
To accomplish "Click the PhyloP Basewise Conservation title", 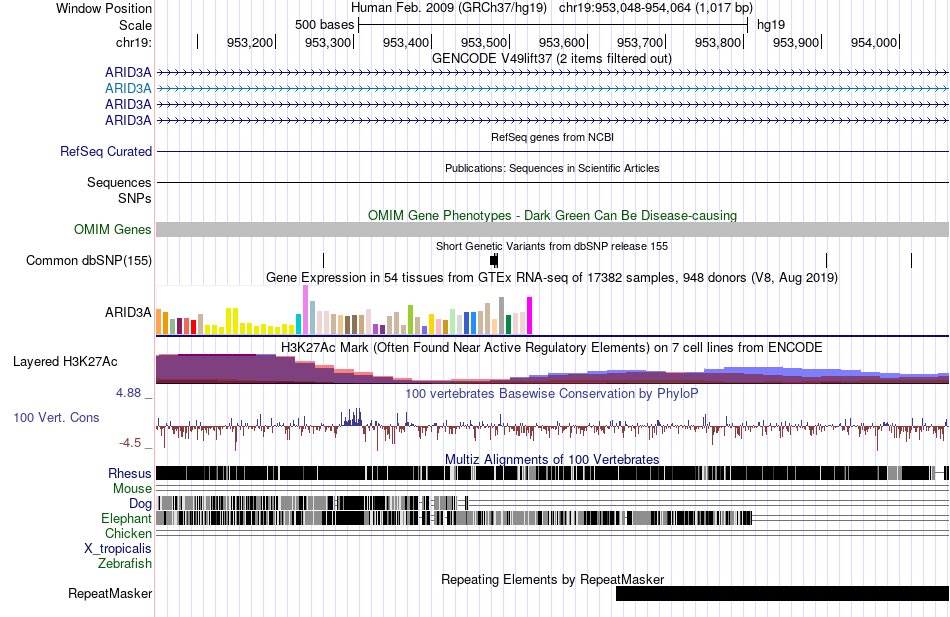I will [552, 394].
